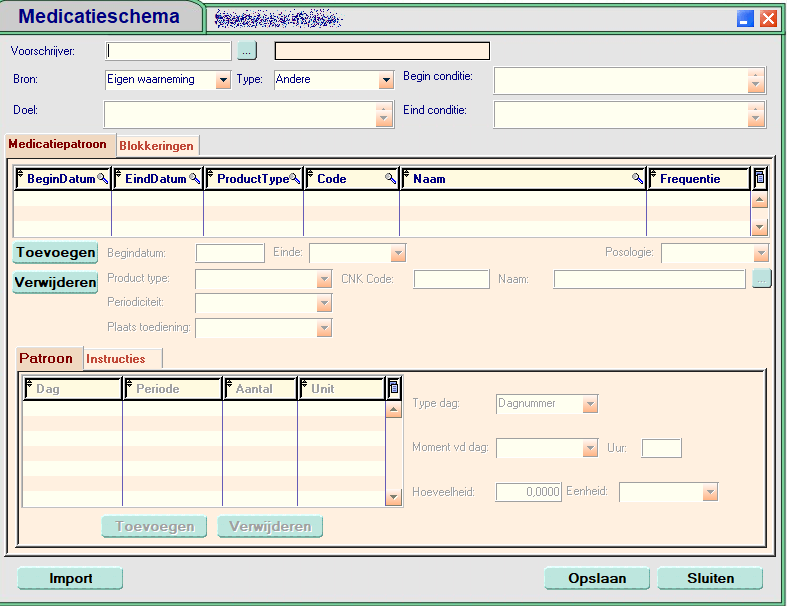
Task: Click the Import button
Action: pyautogui.click(x=70, y=578)
